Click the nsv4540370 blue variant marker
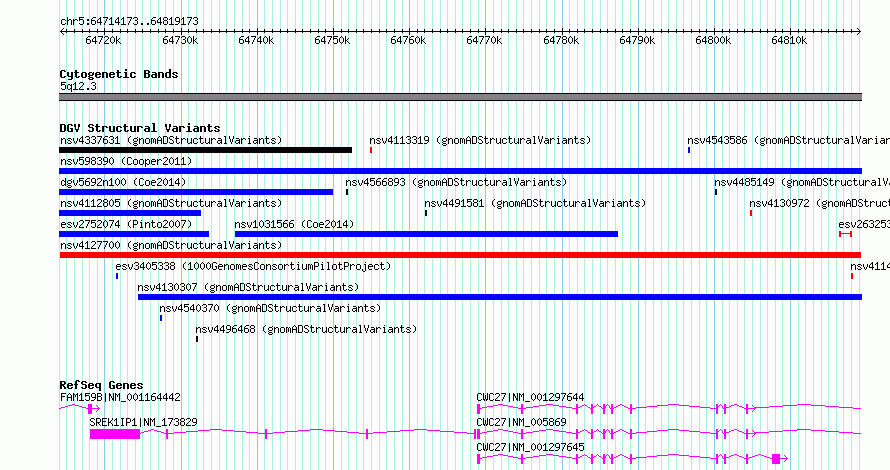890x470 pixels. tap(161, 318)
